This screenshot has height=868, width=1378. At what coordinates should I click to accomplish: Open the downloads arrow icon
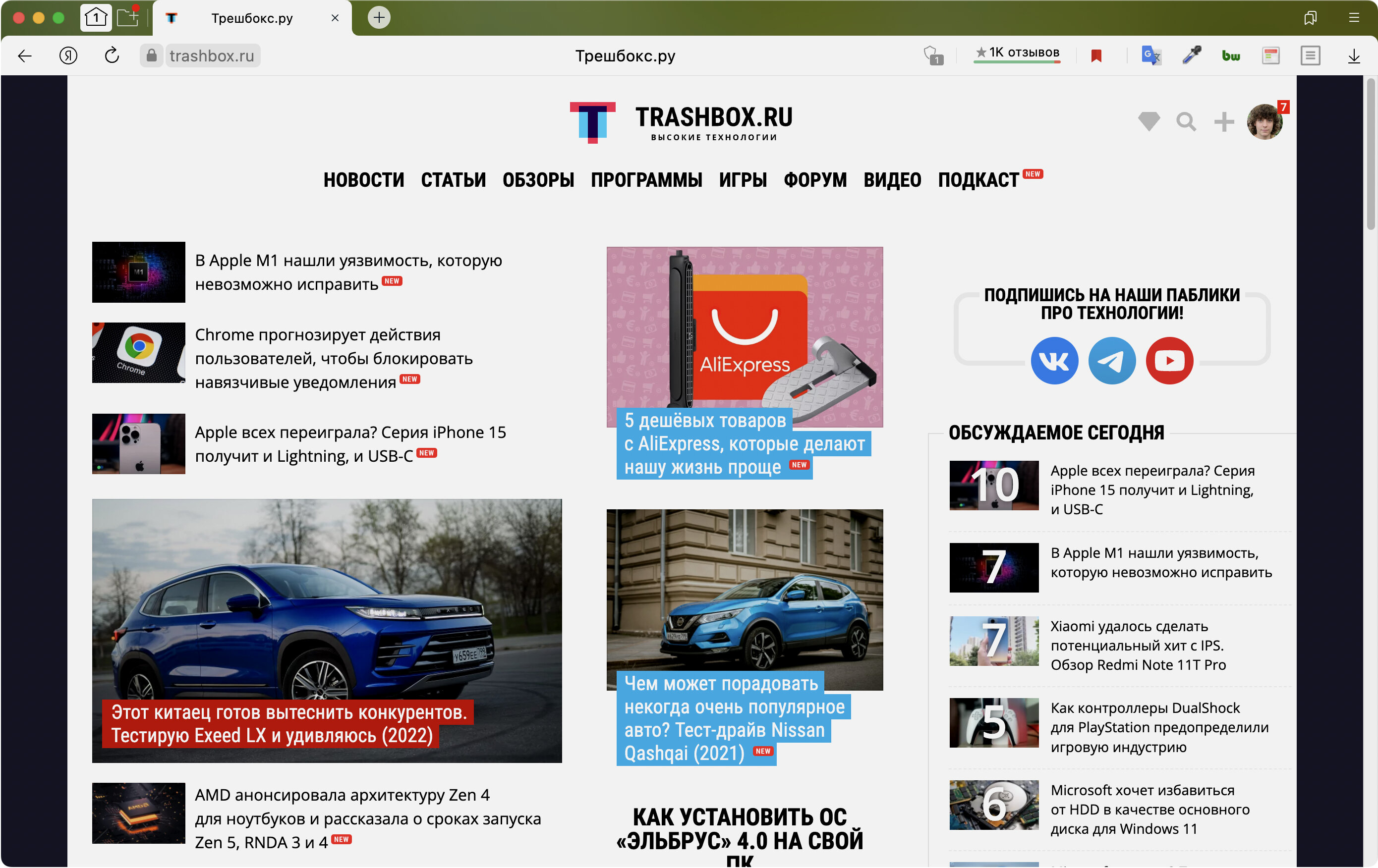coord(1354,55)
